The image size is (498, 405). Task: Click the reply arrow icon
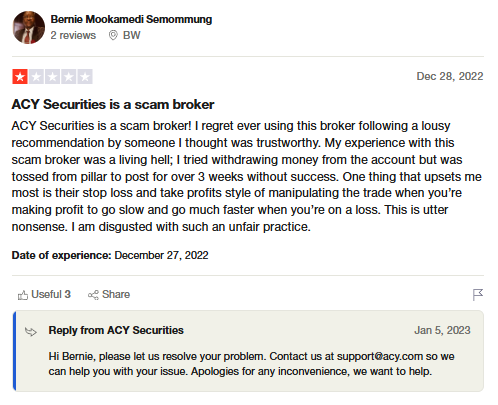tap(31, 331)
